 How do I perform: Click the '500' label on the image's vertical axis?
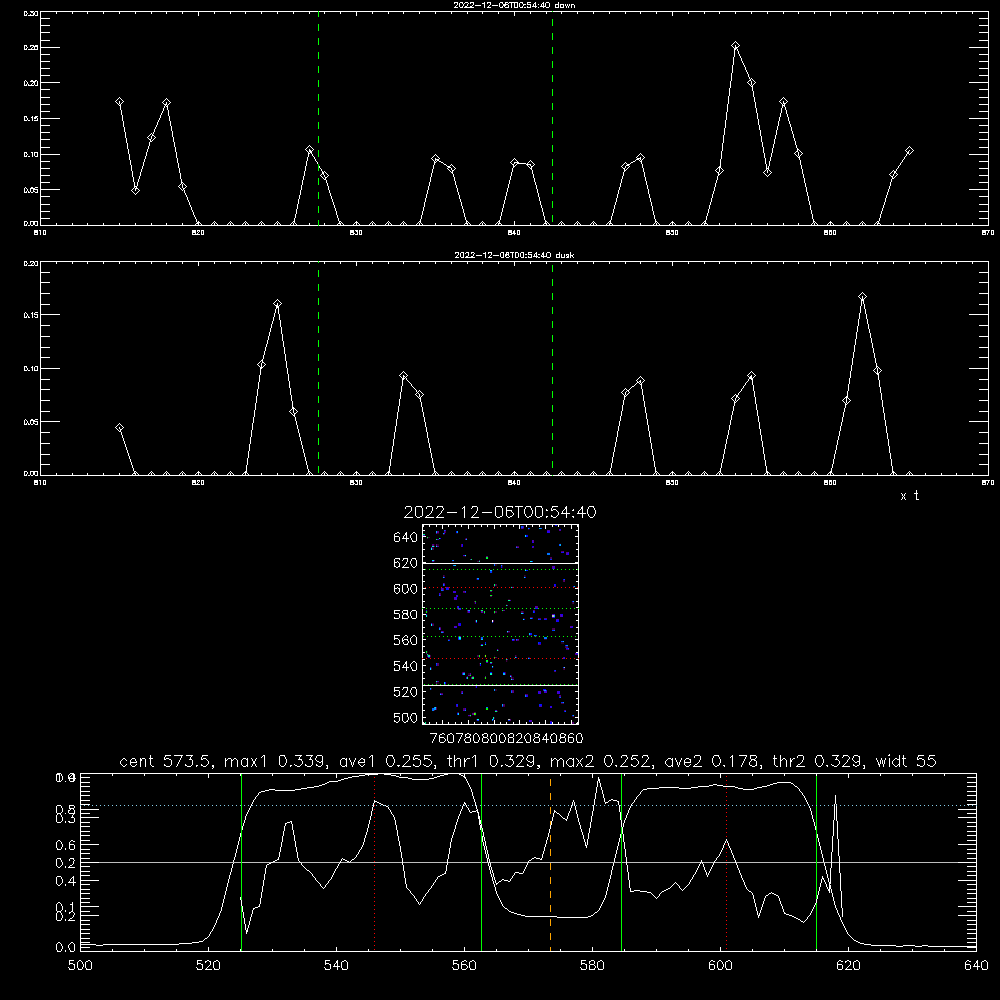[406, 717]
